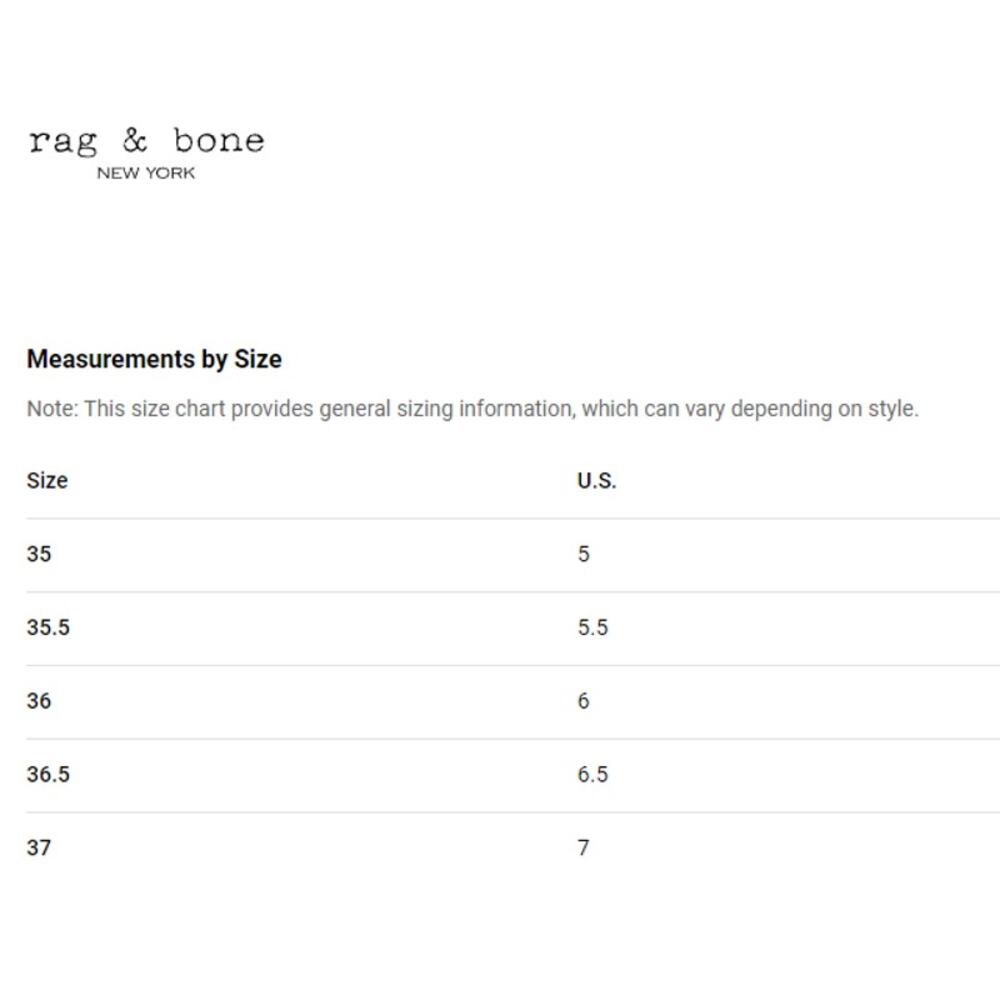Image resolution: width=1000 pixels, height=1000 pixels.
Task: Click the size chart note text
Action: (x=473, y=409)
